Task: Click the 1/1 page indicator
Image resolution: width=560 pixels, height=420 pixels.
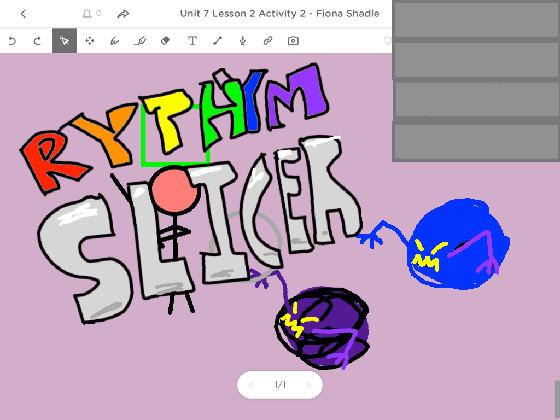Action: pos(280,385)
